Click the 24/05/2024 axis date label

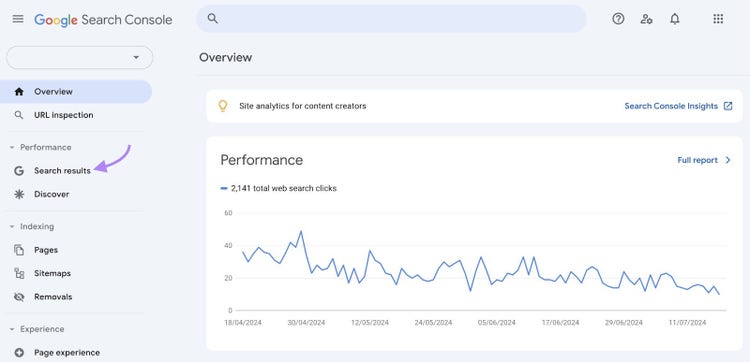(433, 323)
